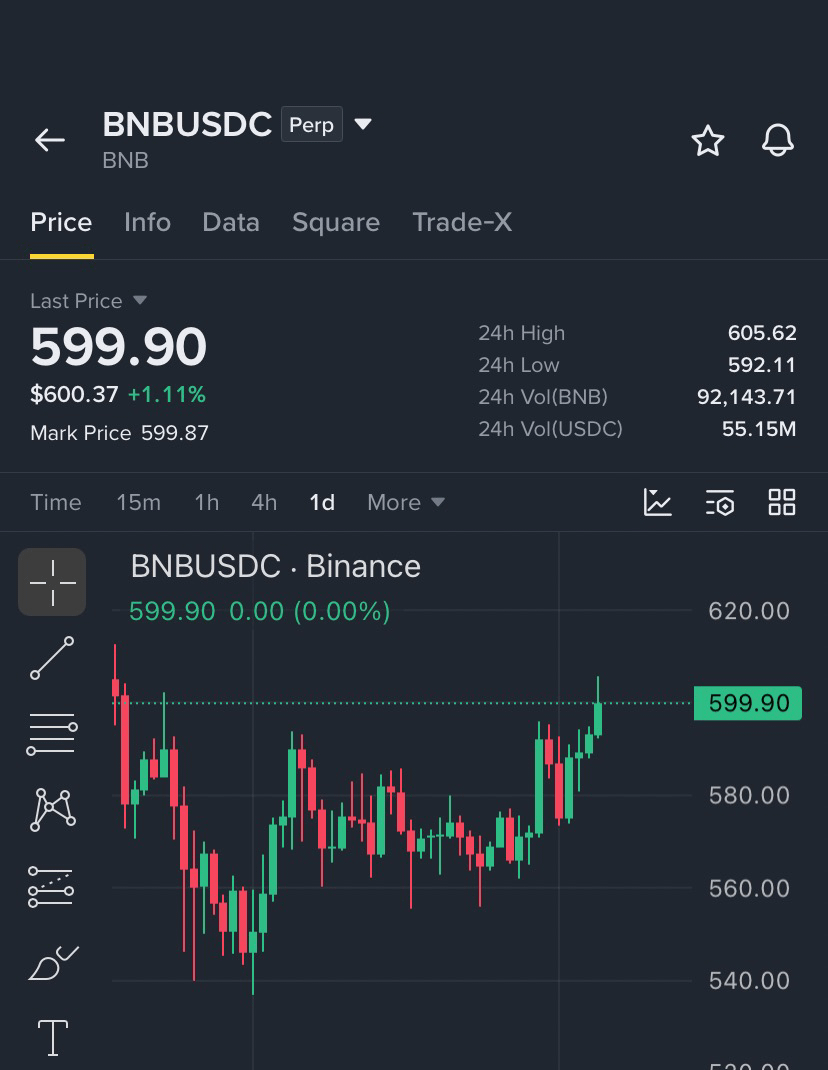Image resolution: width=828 pixels, height=1070 pixels.
Task: Select the 1d chart interval
Action: [x=322, y=502]
